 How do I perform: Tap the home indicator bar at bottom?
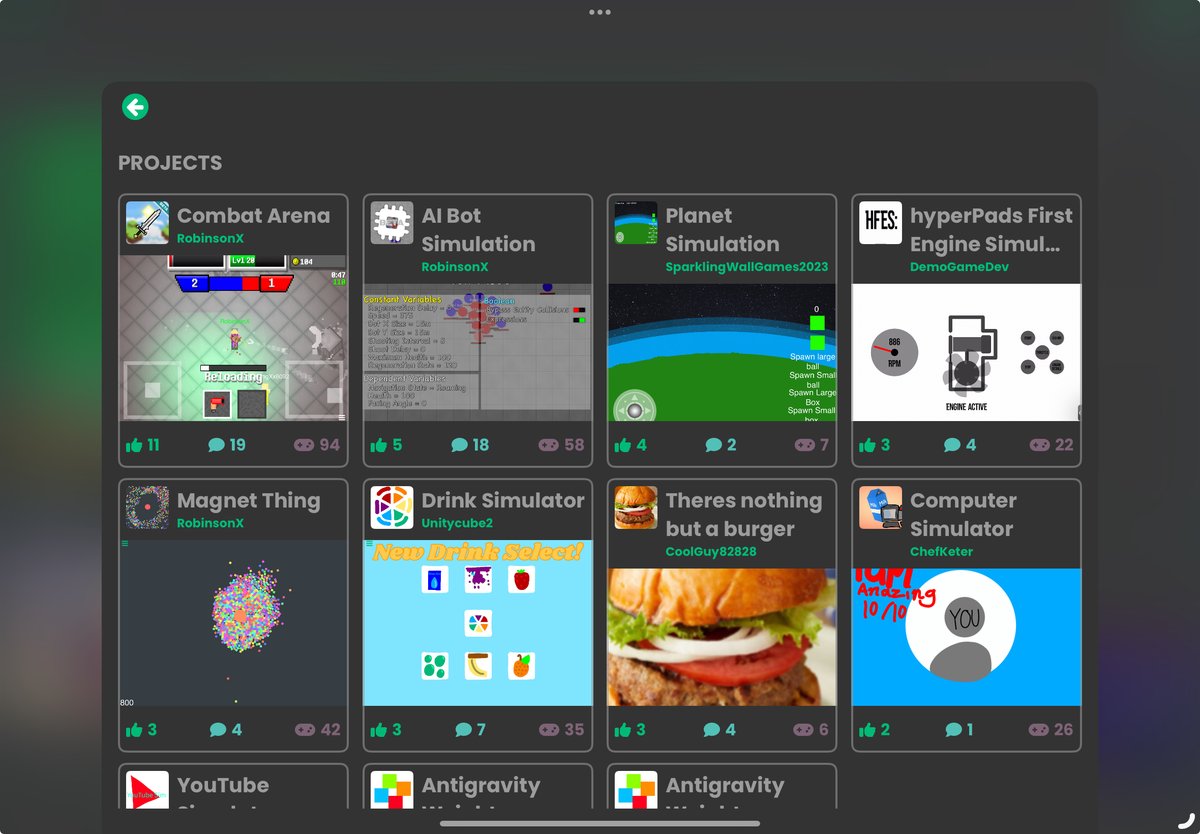point(599,824)
